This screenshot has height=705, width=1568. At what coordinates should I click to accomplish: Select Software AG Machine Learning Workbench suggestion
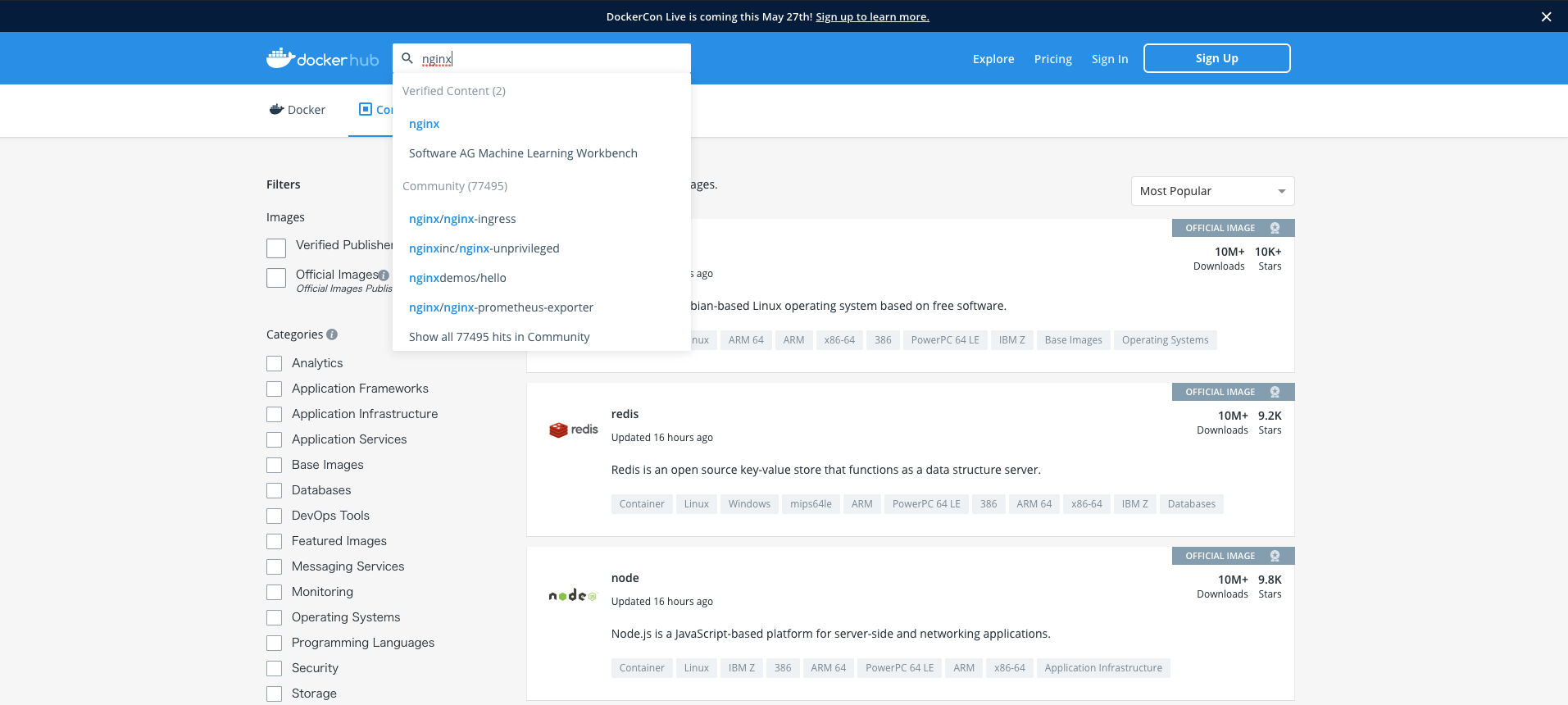[x=542, y=153]
